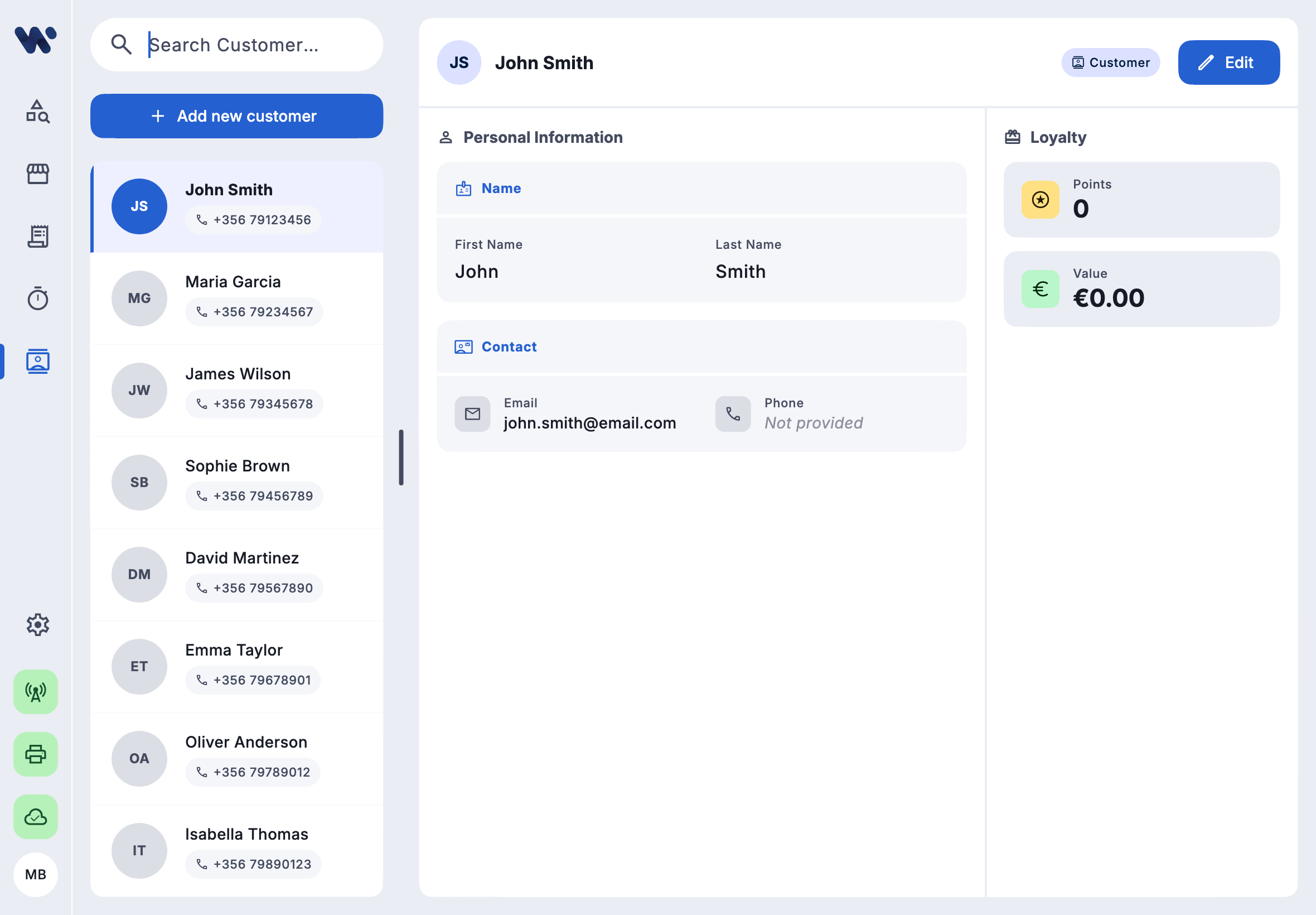Click the Edit button for John Smith

tap(1228, 62)
